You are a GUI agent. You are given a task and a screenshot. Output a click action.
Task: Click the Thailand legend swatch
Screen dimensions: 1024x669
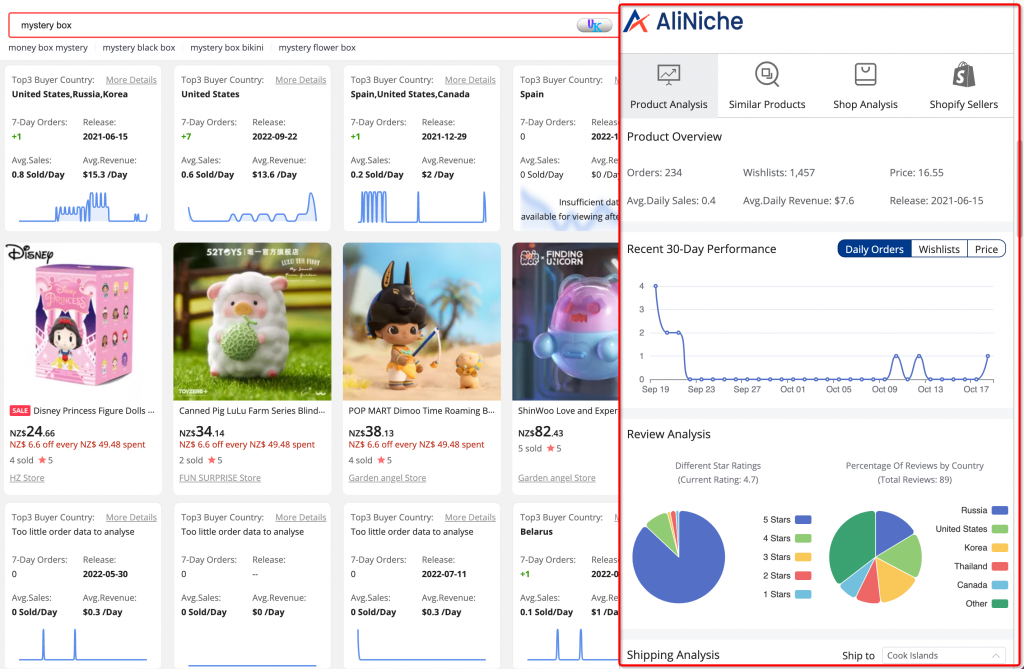pyautogui.click(x=1000, y=566)
